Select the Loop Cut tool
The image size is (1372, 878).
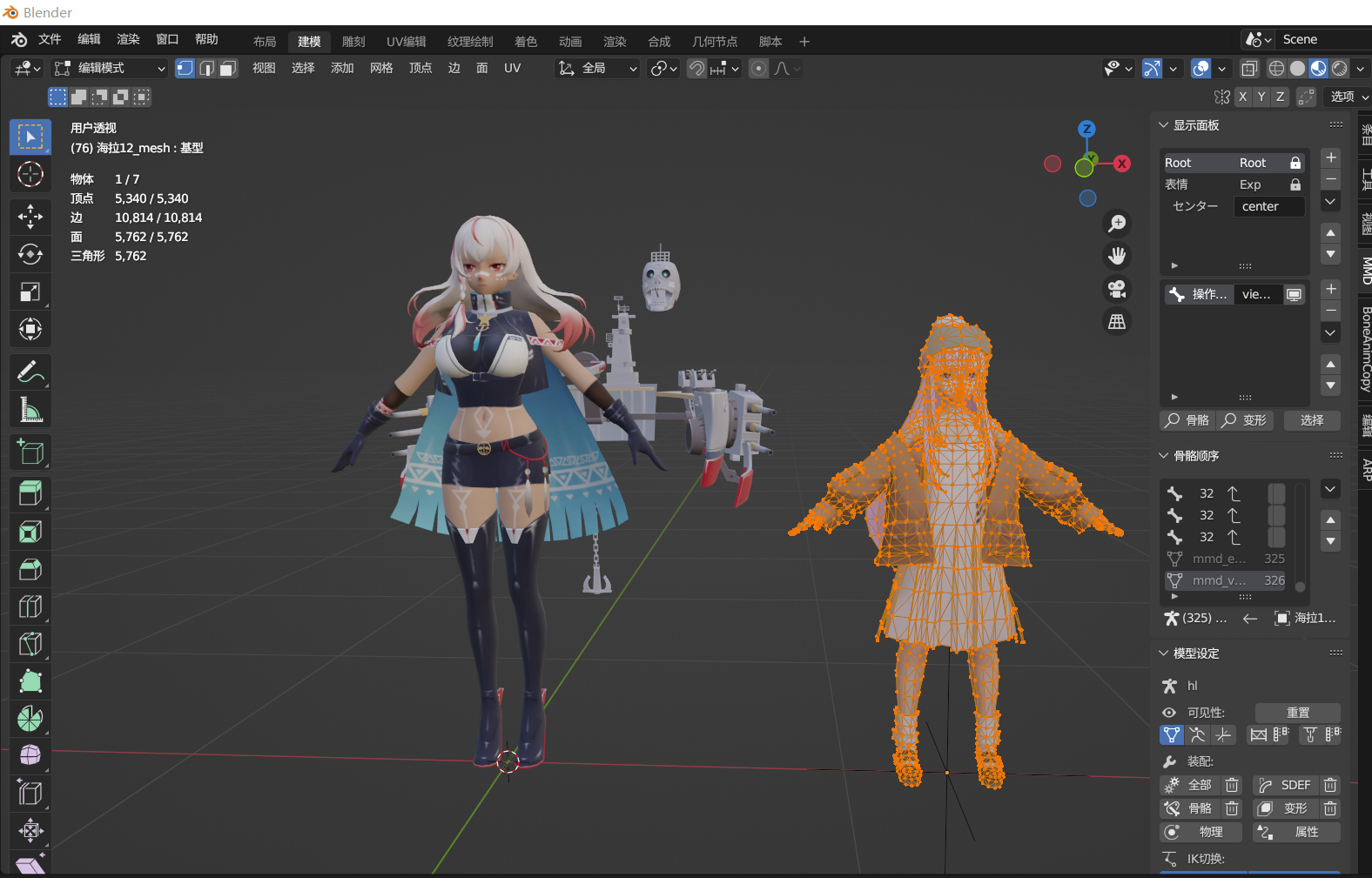(x=30, y=607)
